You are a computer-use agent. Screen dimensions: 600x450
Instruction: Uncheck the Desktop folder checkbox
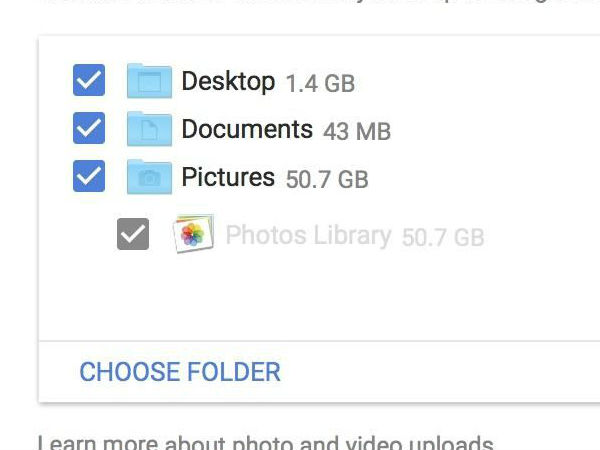click(89, 81)
